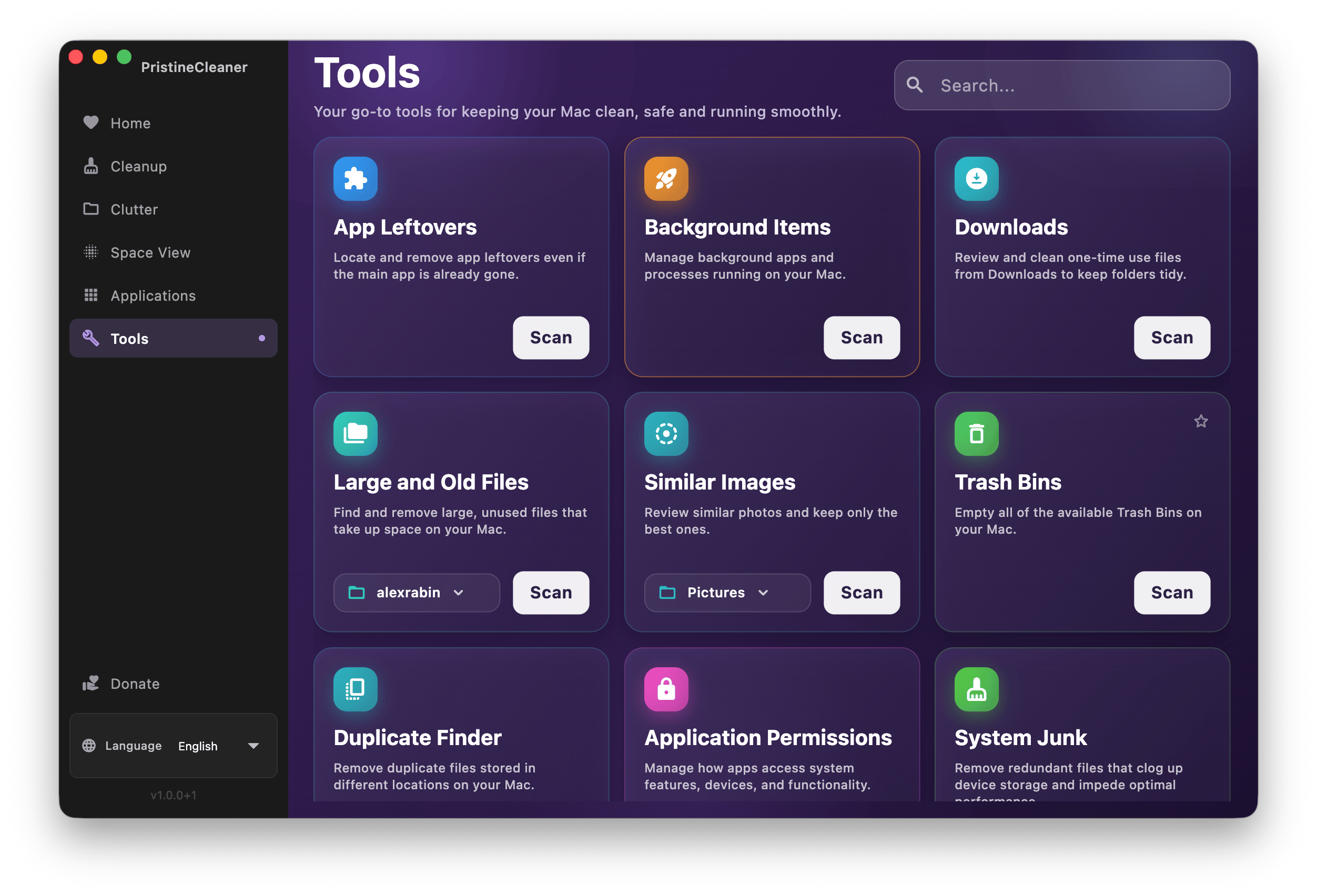Scan Background Items
Viewport: 1317px width, 896px height.
862,338
